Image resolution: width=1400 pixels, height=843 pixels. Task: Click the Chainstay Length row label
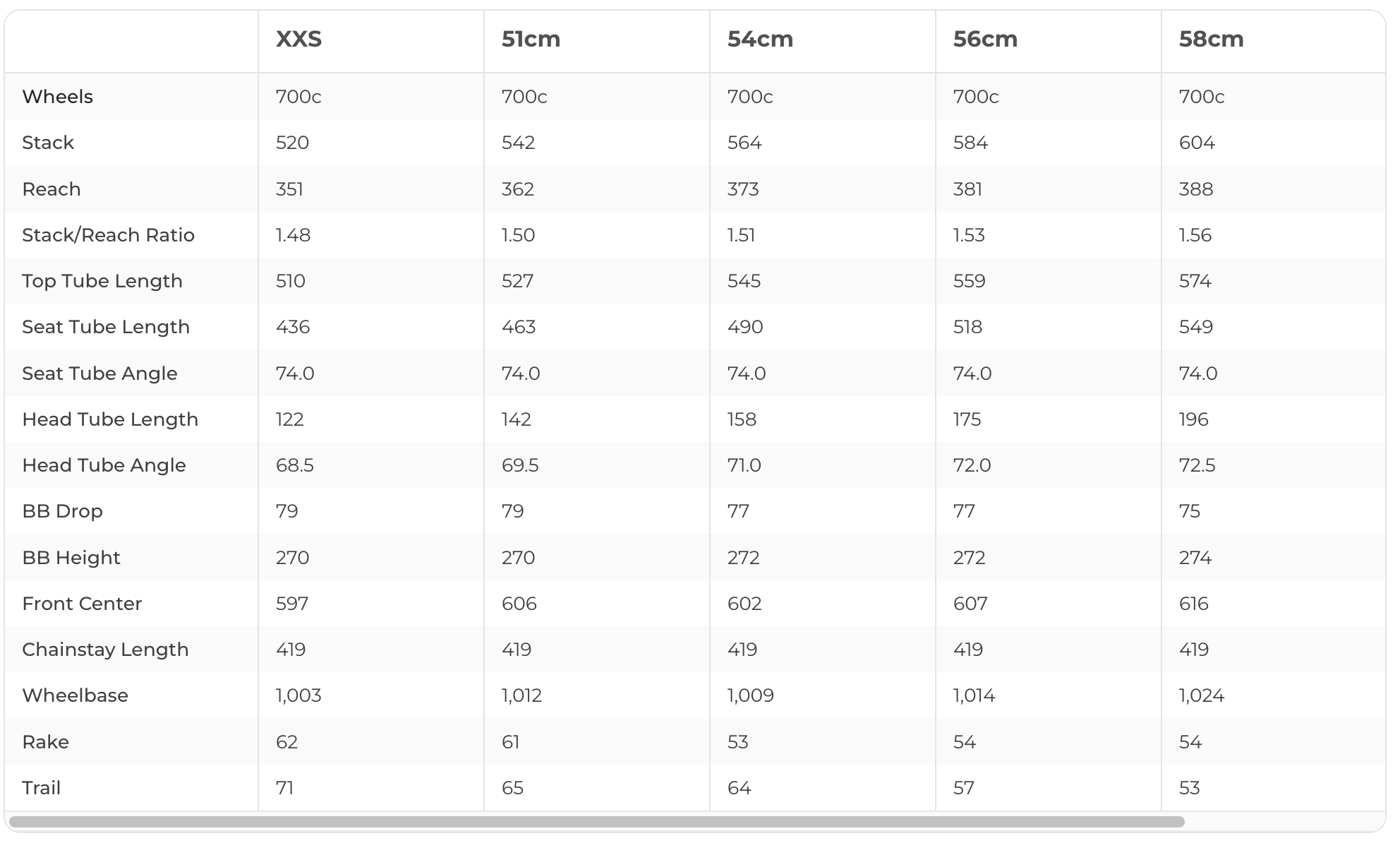point(105,650)
